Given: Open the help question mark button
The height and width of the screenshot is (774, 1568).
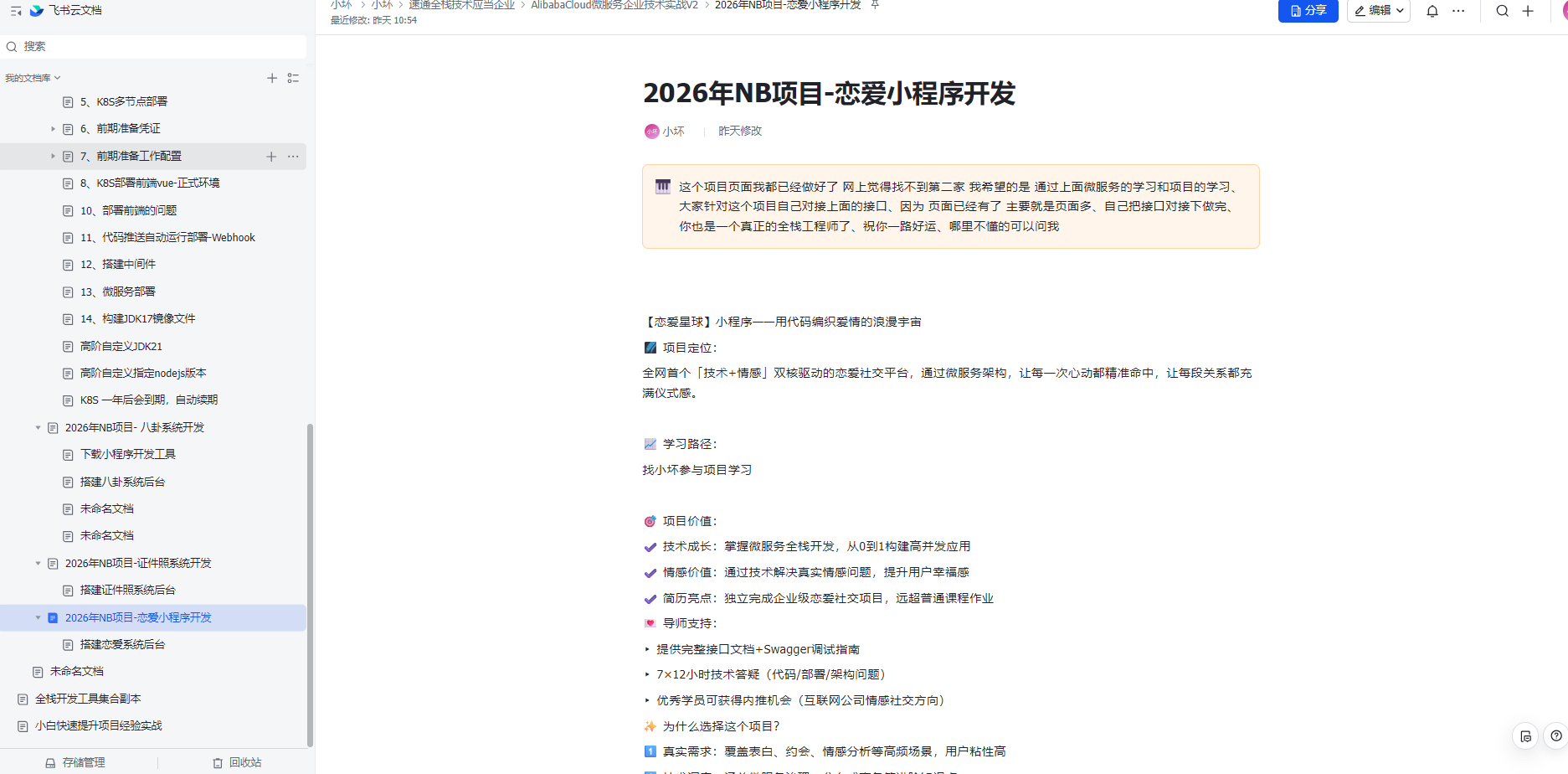Looking at the screenshot, I should point(1555,736).
